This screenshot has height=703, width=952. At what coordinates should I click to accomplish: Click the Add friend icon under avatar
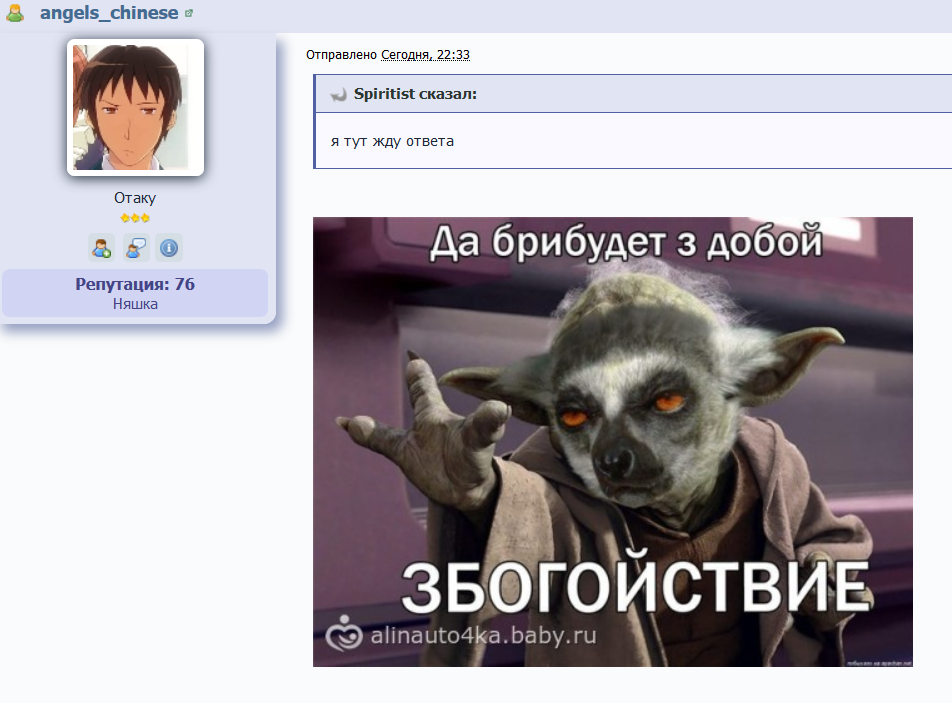click(101, 248)
